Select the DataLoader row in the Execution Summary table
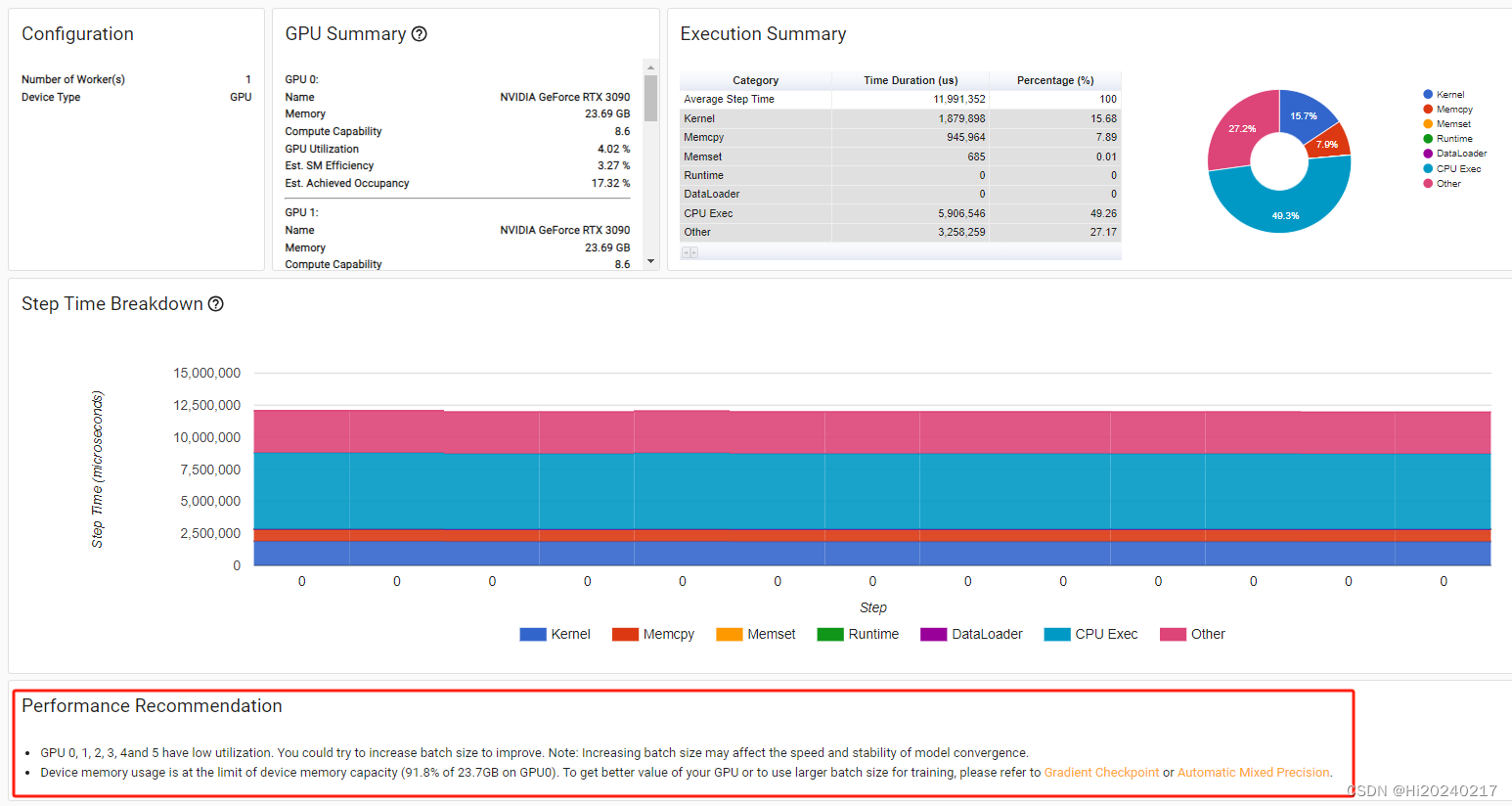Viewport: 1512px width, 806px height. 900,195
